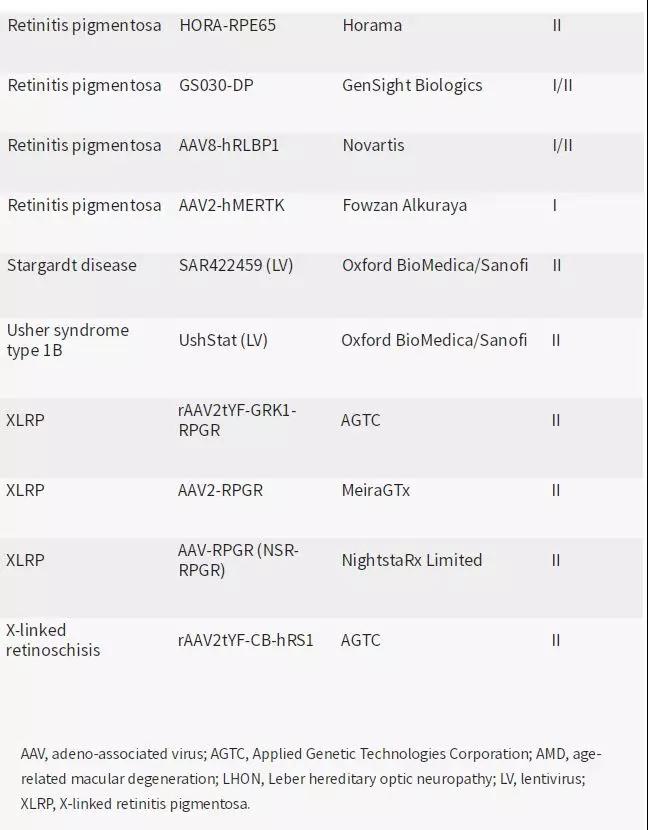
Task: Select the Novartis sponsor text
Action: click(373, 145)
